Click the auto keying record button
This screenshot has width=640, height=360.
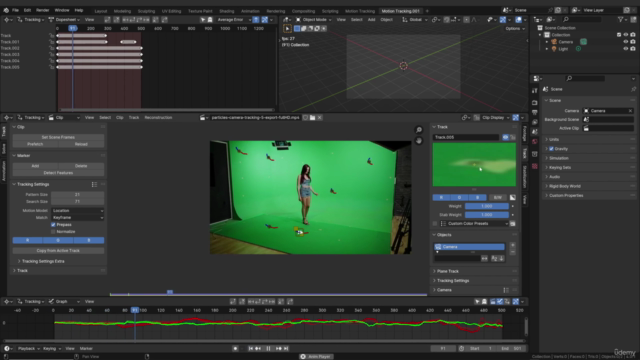235,349
